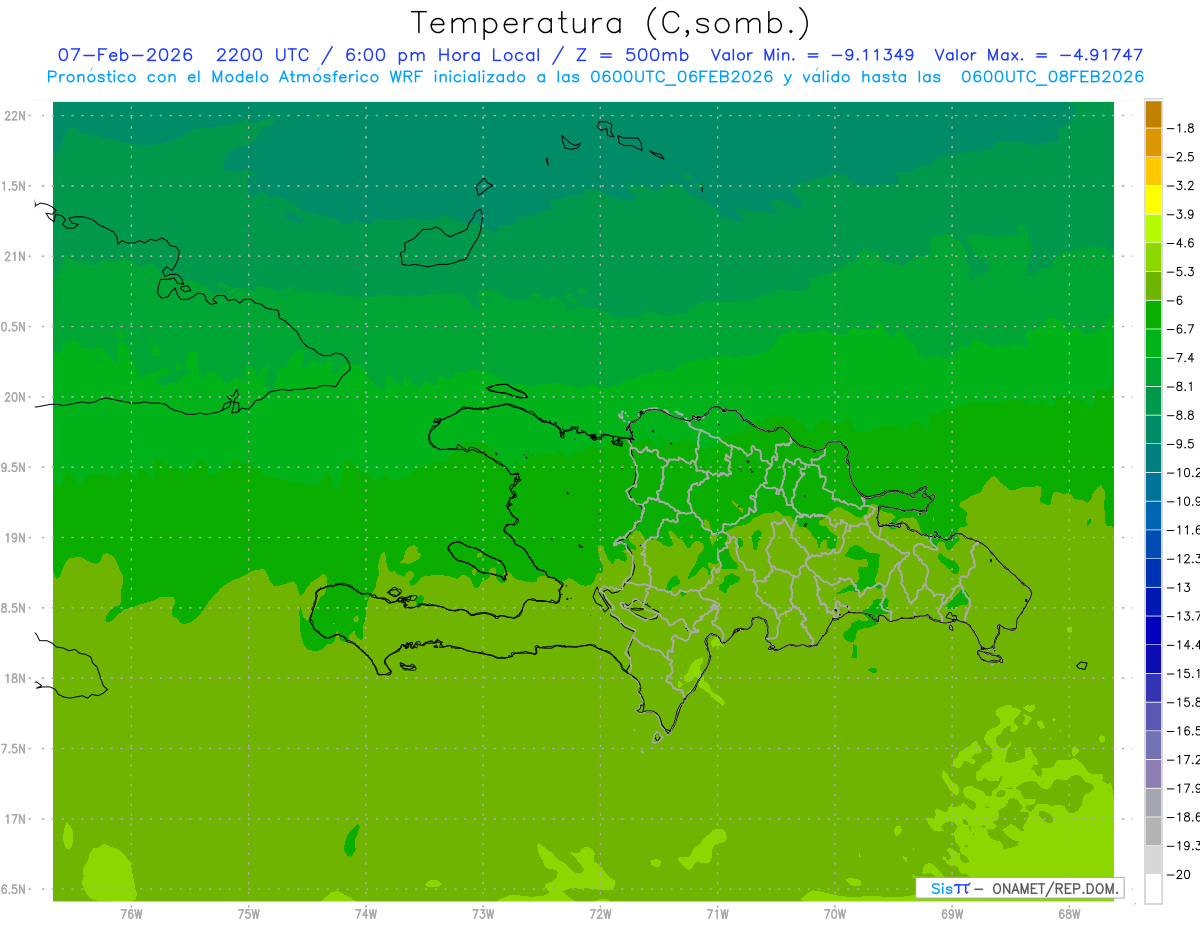Screen dimensions: 1200x927
Task: Click the "-7.4" colorbar value
Action: tap(1182, 358)
